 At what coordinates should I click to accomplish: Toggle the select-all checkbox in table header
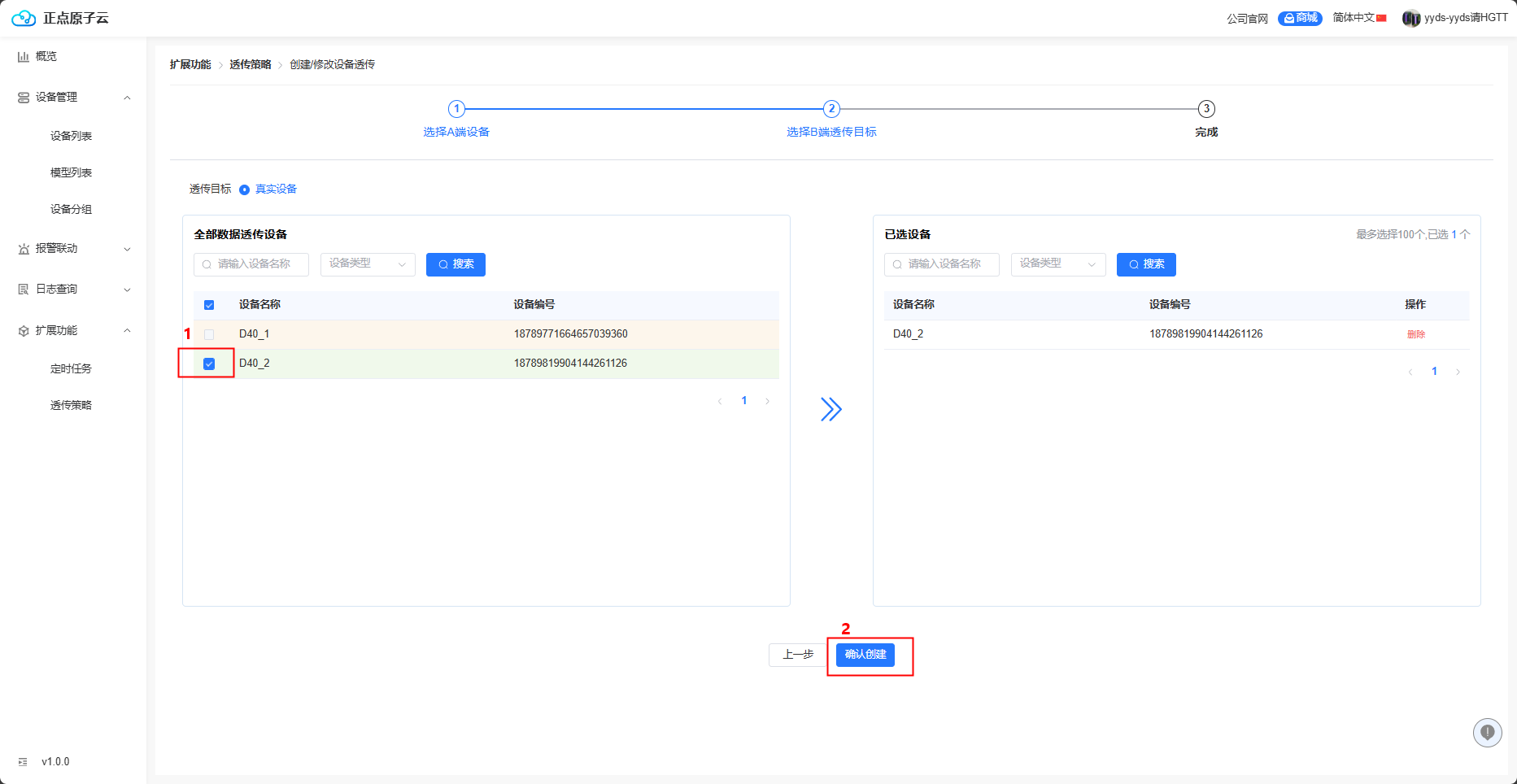[209, 305]
